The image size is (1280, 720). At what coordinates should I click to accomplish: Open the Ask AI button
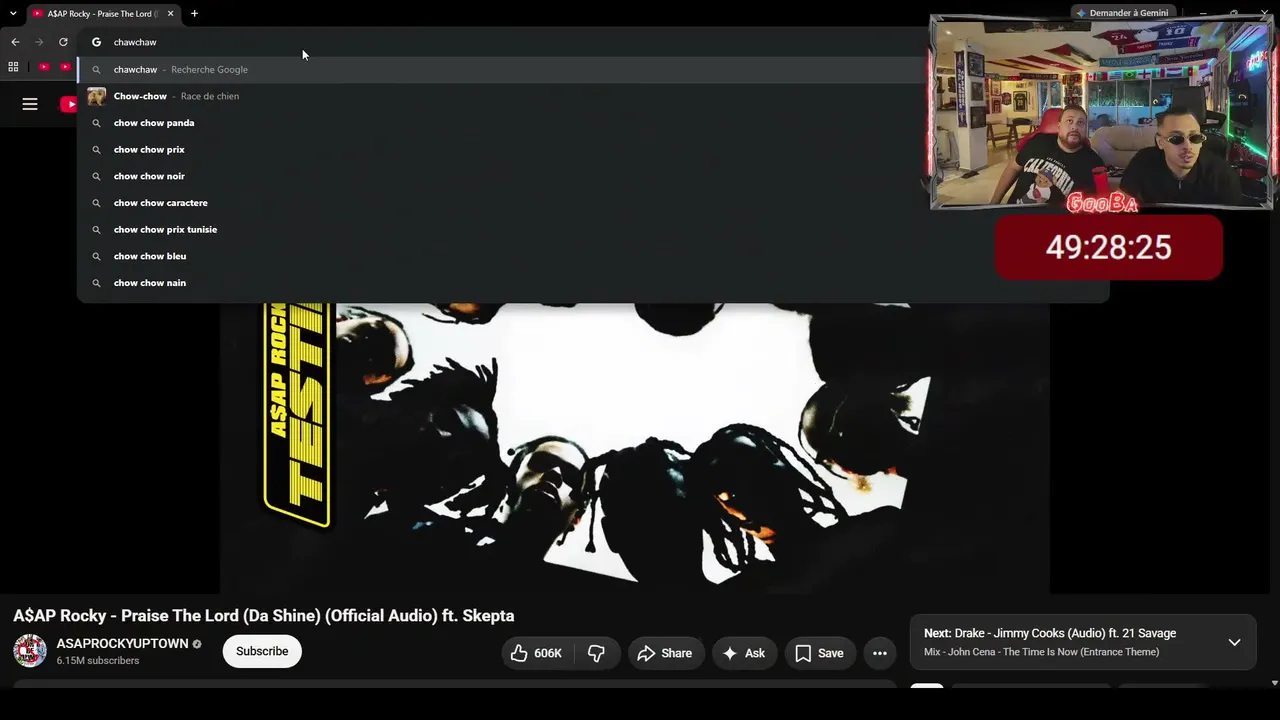pyautogui.click(x=743, y=653)
